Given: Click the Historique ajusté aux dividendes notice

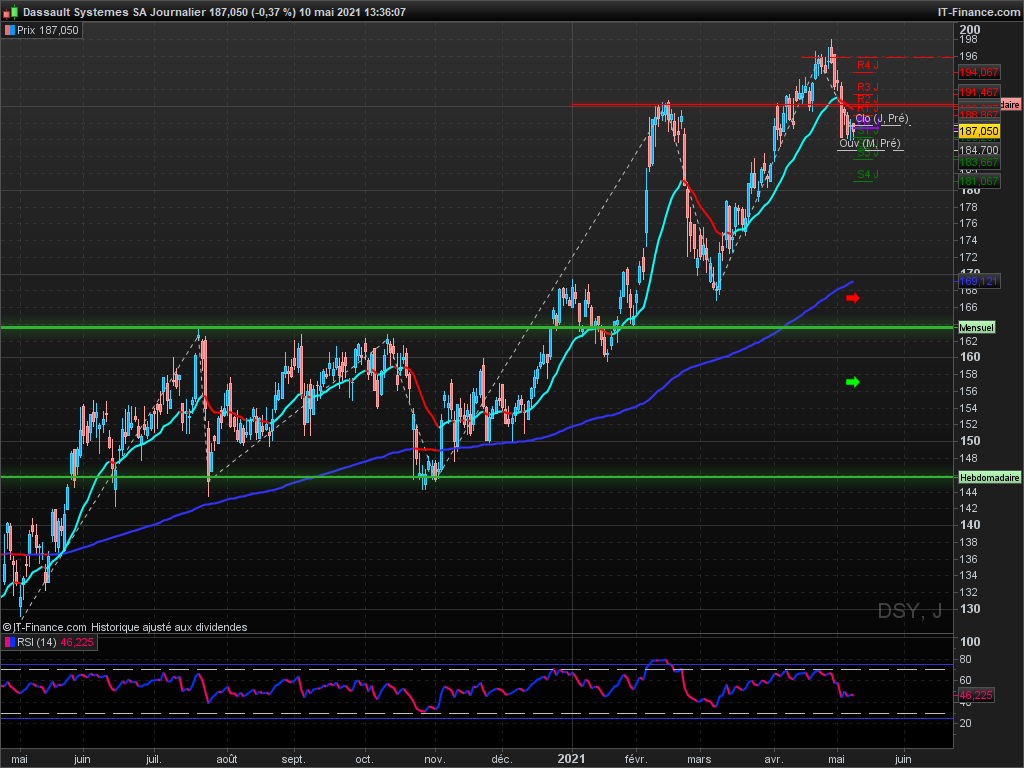Looking at the screenshot, I should pyautogui.click(x=169, y=628).
